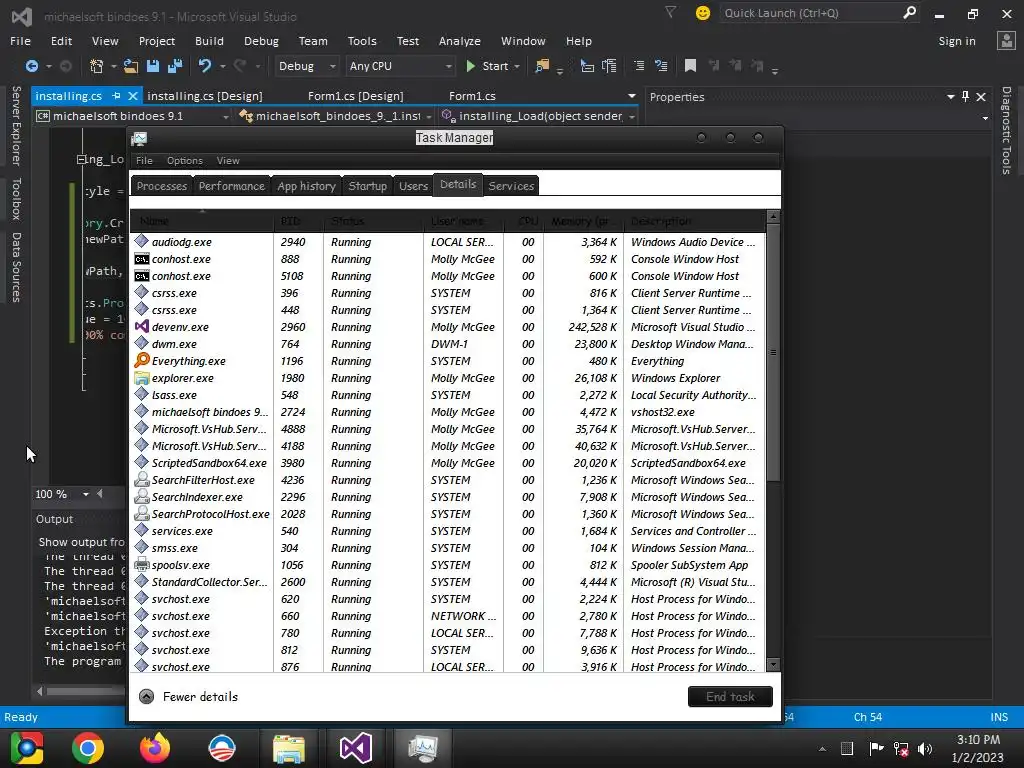Image resolution: width=1024 pixels, height=768 pixels.
Task: Select the devenv.exe process row
Action: click(x=447, y=327)
